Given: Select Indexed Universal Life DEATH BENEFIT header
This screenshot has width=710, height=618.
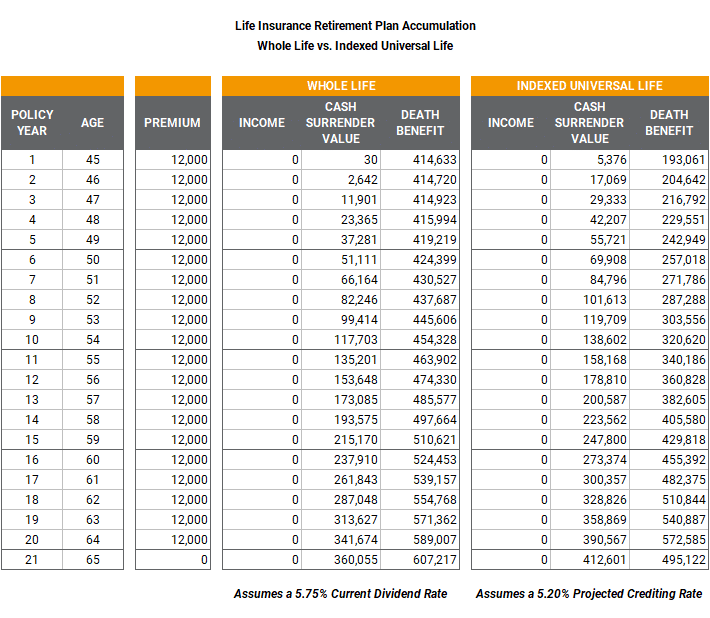Looking at the screenshot, I should tap(669, 123).
